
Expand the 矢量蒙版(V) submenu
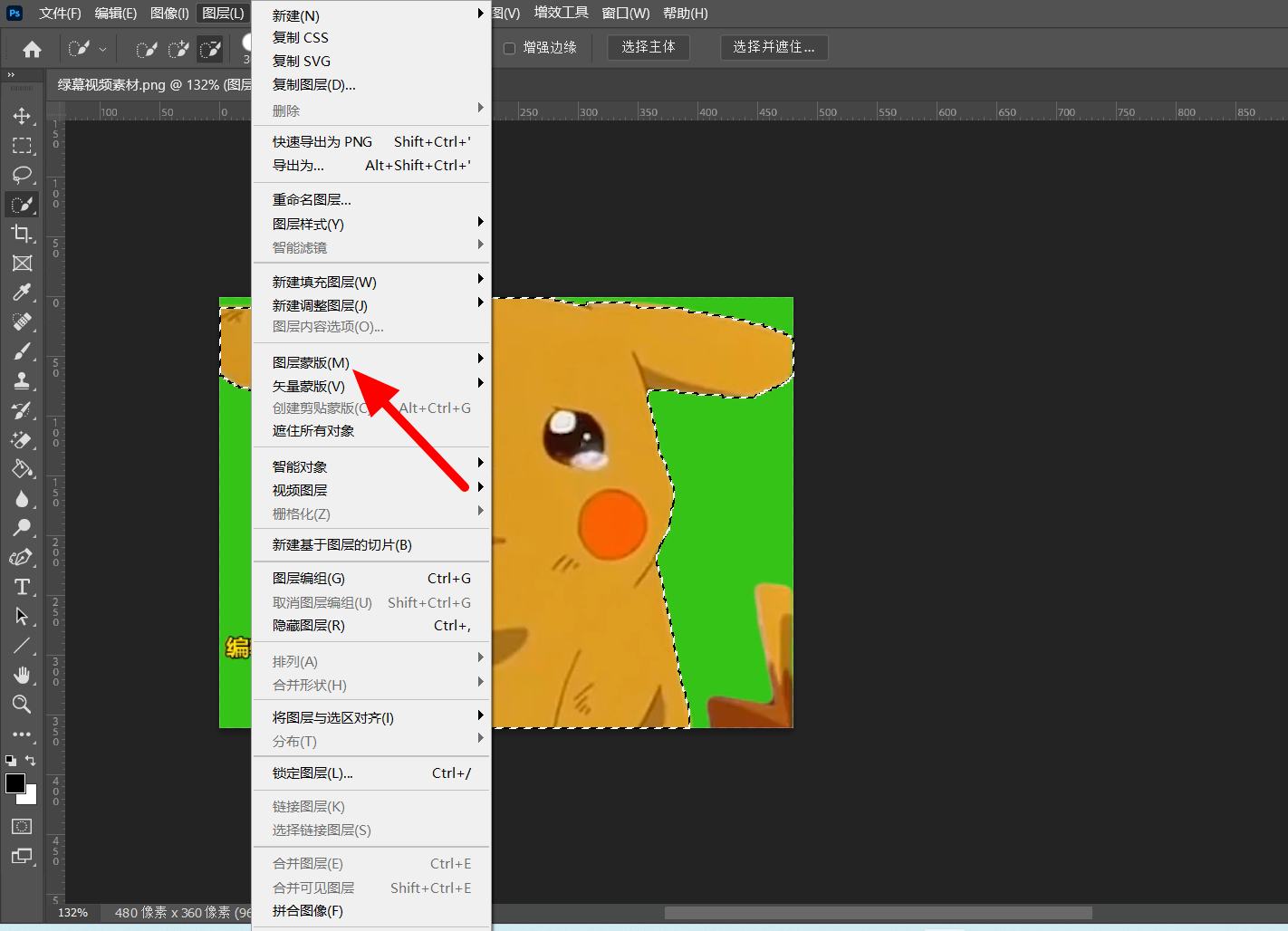pyautogui.click(x=371, y=386)
